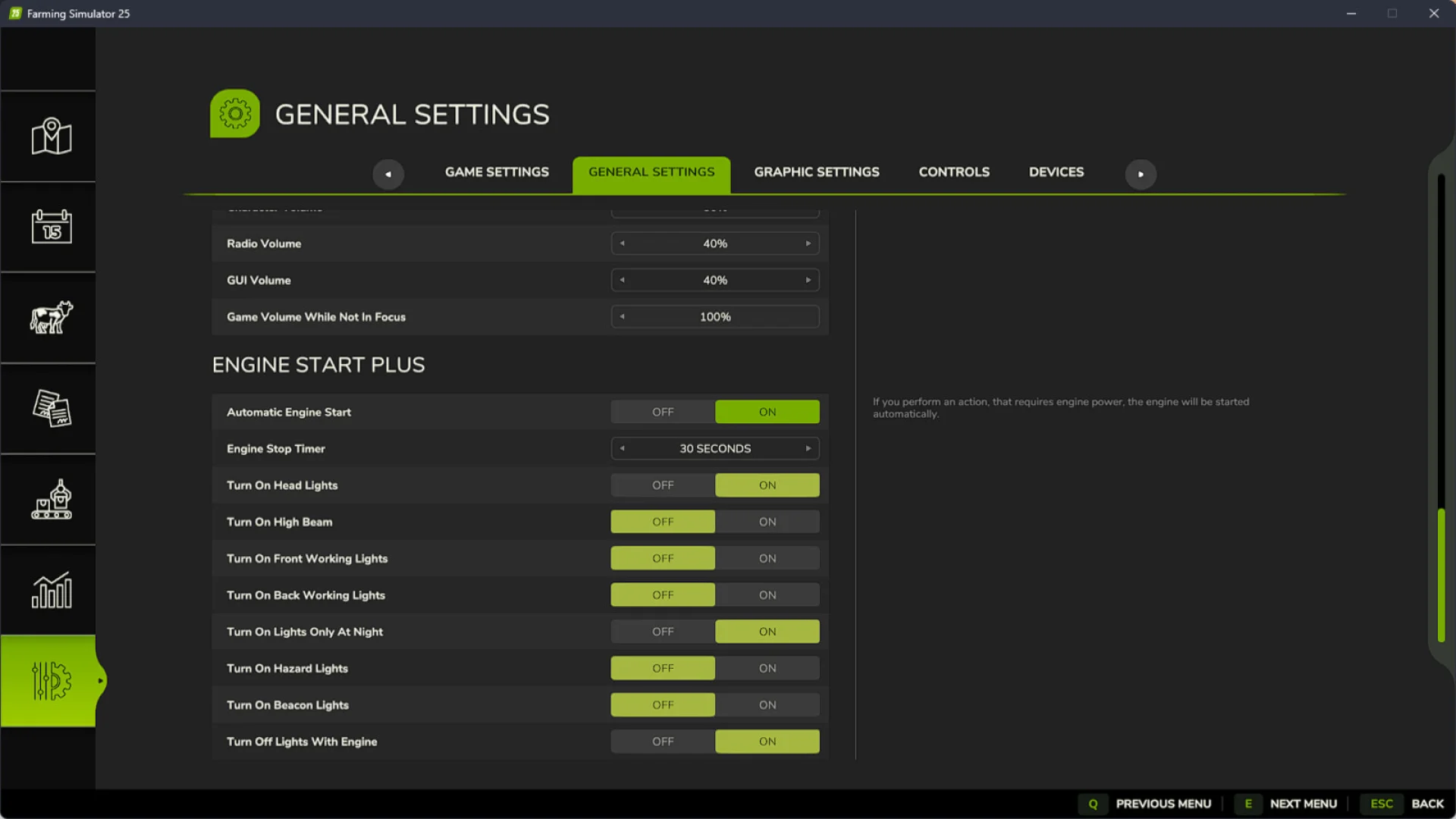Switch to the Graphic Settings tab
Screen dimensions: 1456x819
pos(816,172)
